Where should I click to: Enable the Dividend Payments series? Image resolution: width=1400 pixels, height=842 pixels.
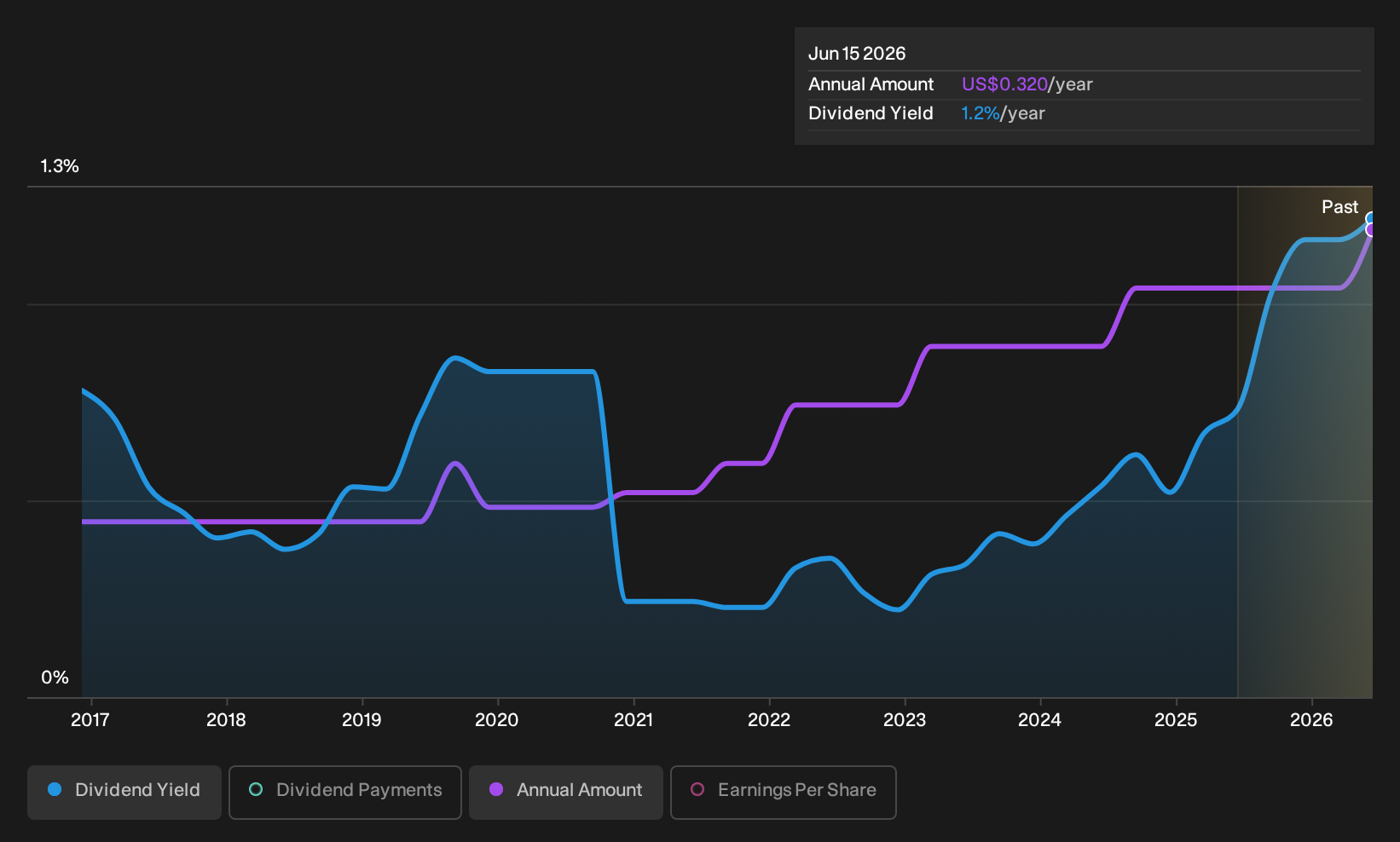[345, 793]
